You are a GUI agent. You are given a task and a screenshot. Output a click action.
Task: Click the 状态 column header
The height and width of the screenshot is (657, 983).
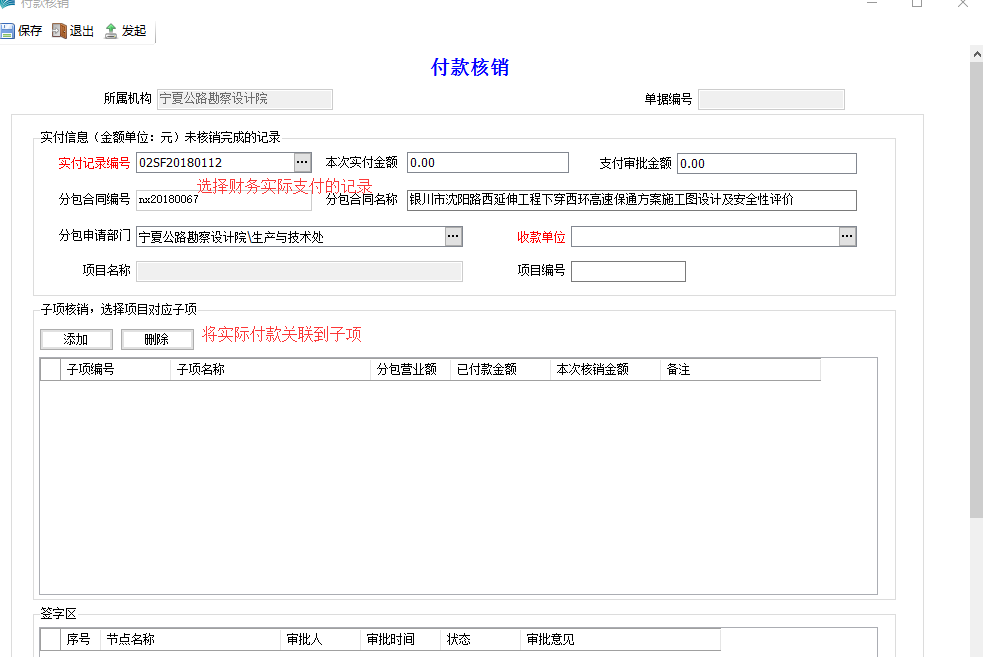click(480, 639)
